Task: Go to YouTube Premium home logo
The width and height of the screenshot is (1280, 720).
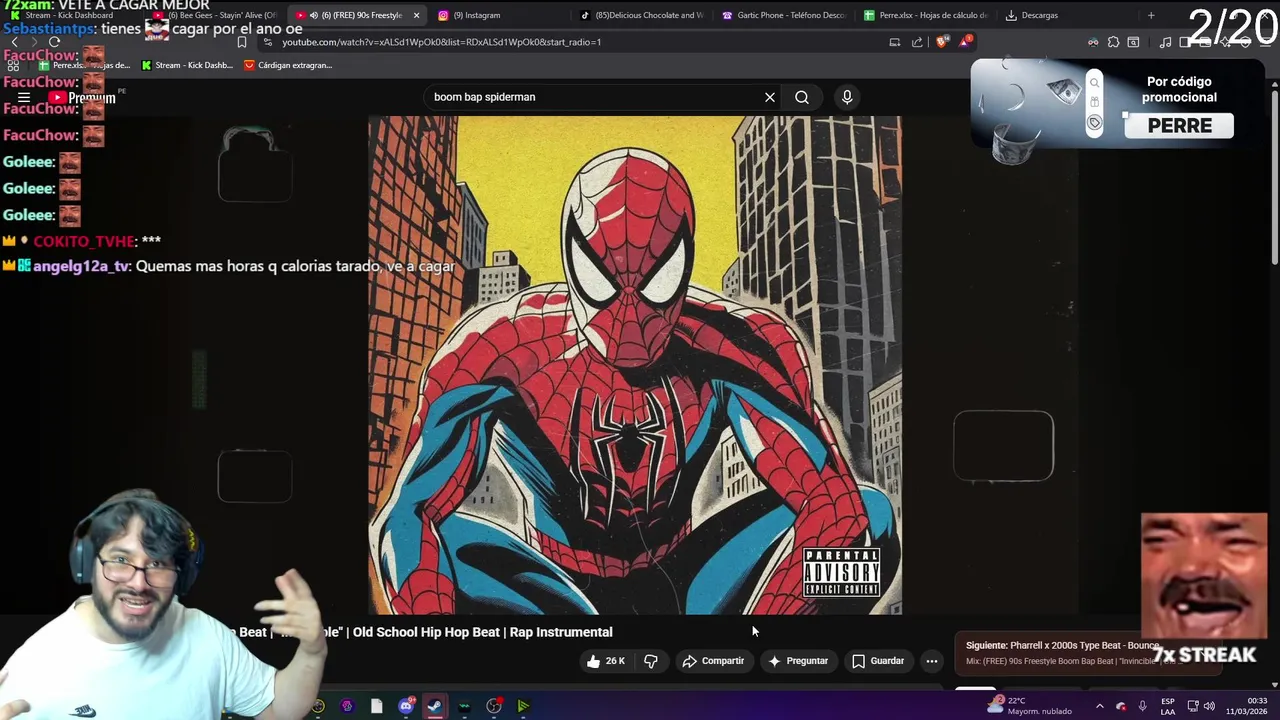Action: 83,98
